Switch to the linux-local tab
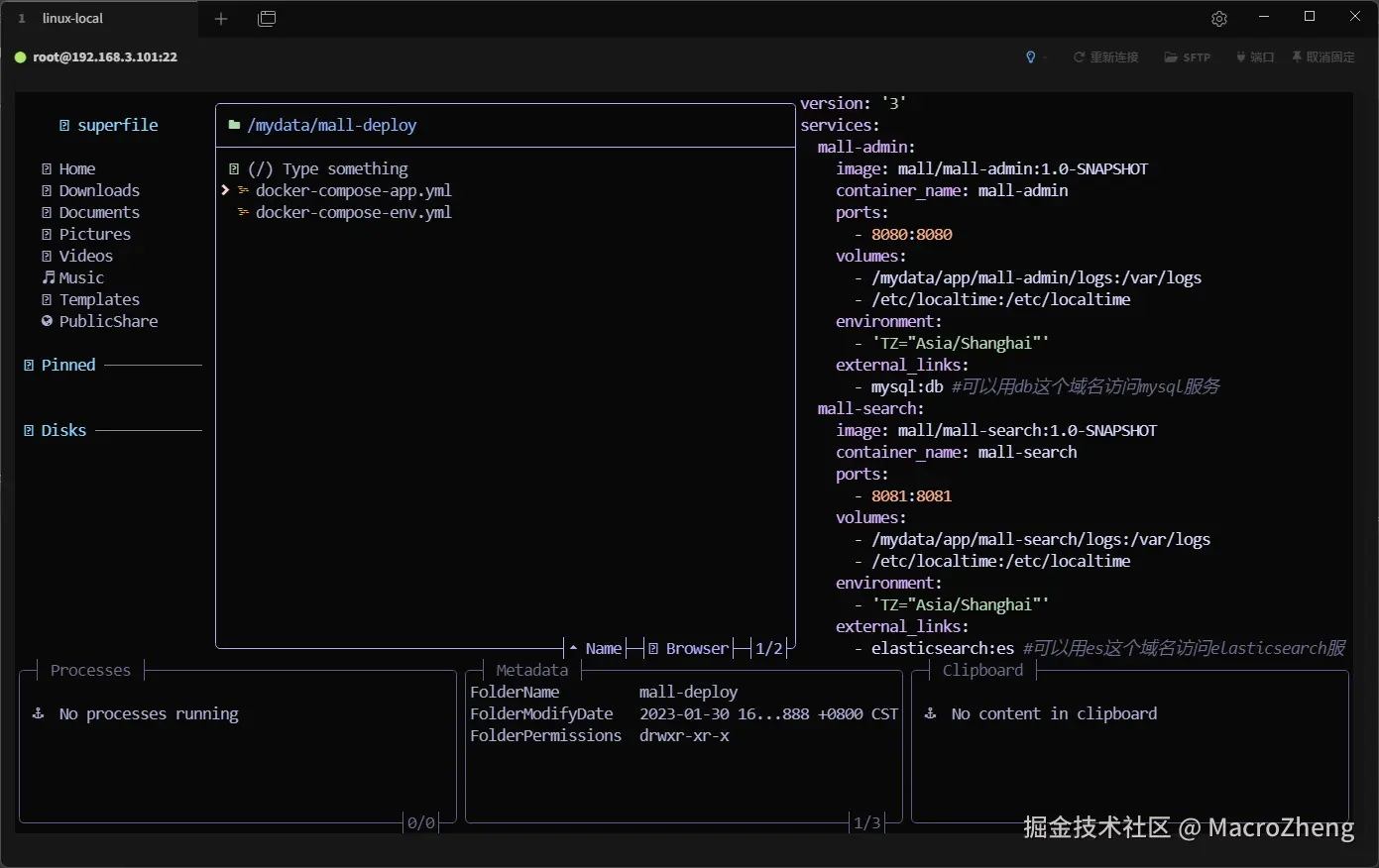Image resolution: width=1379 pixels, height=868 pixels. pyautogui.click(x=72, y=19)
